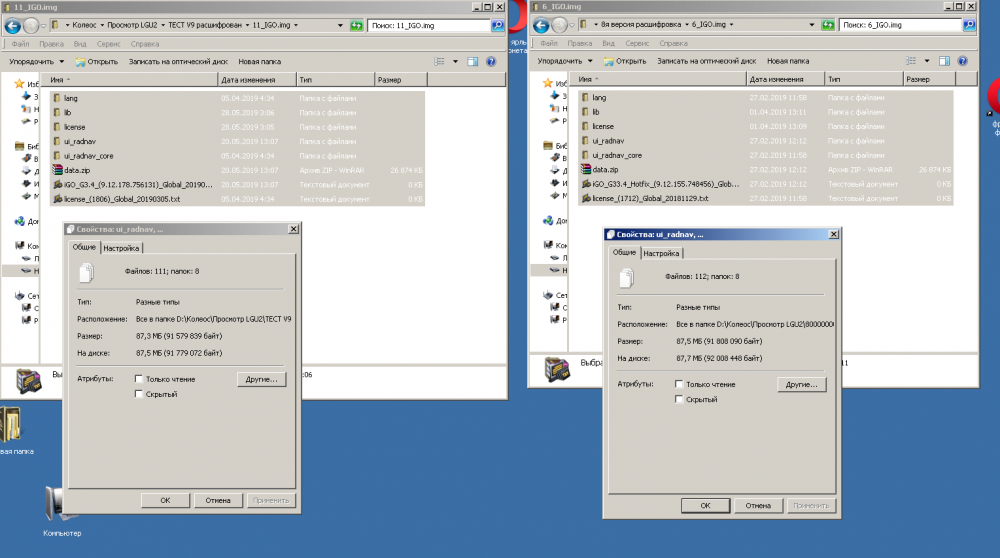
Task: Switch to Настройка tab in left dialog
Action: click(121, 248)
